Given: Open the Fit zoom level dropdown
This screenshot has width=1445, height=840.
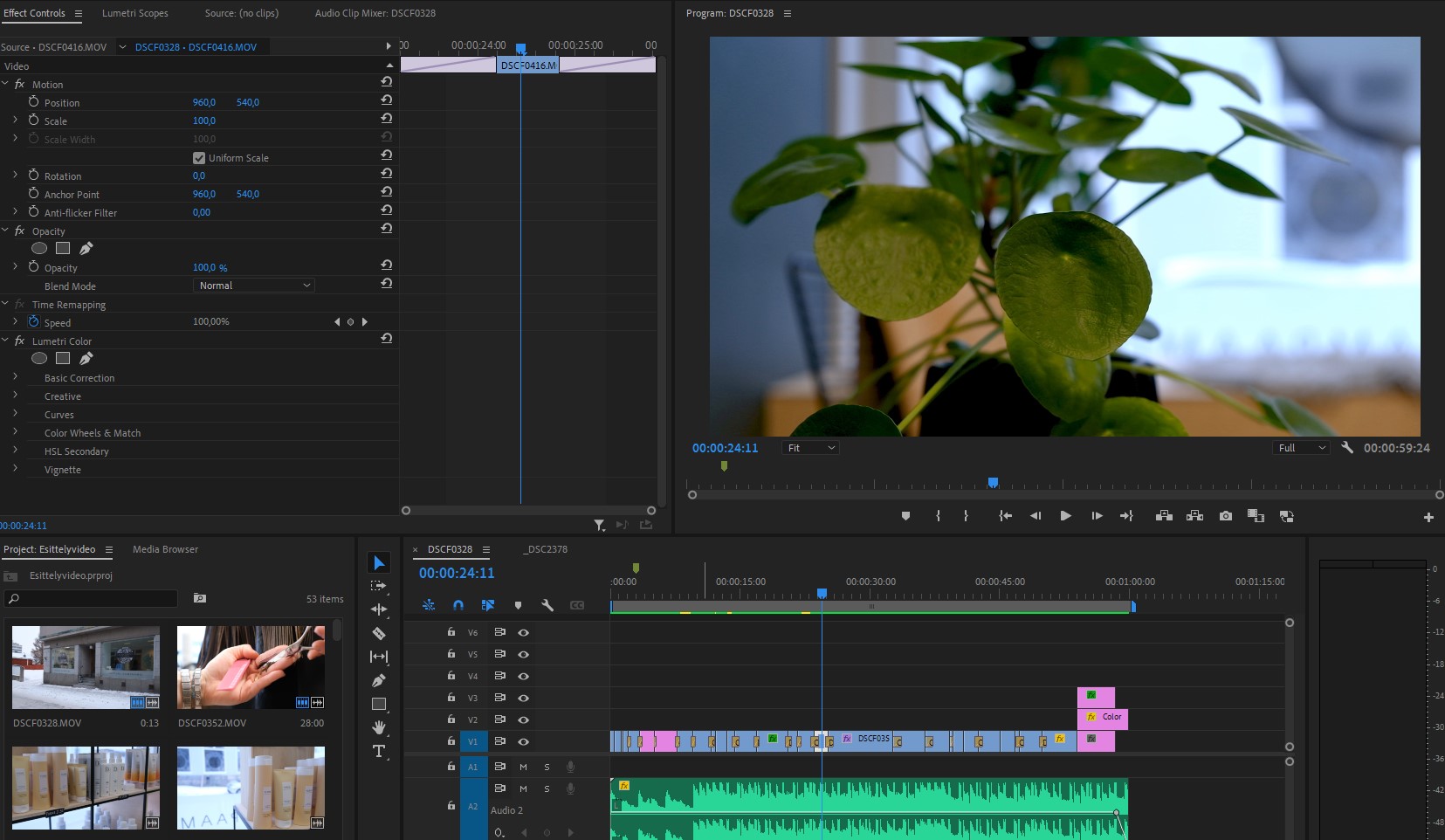Looking at the screenshot, I should point(810,448).
